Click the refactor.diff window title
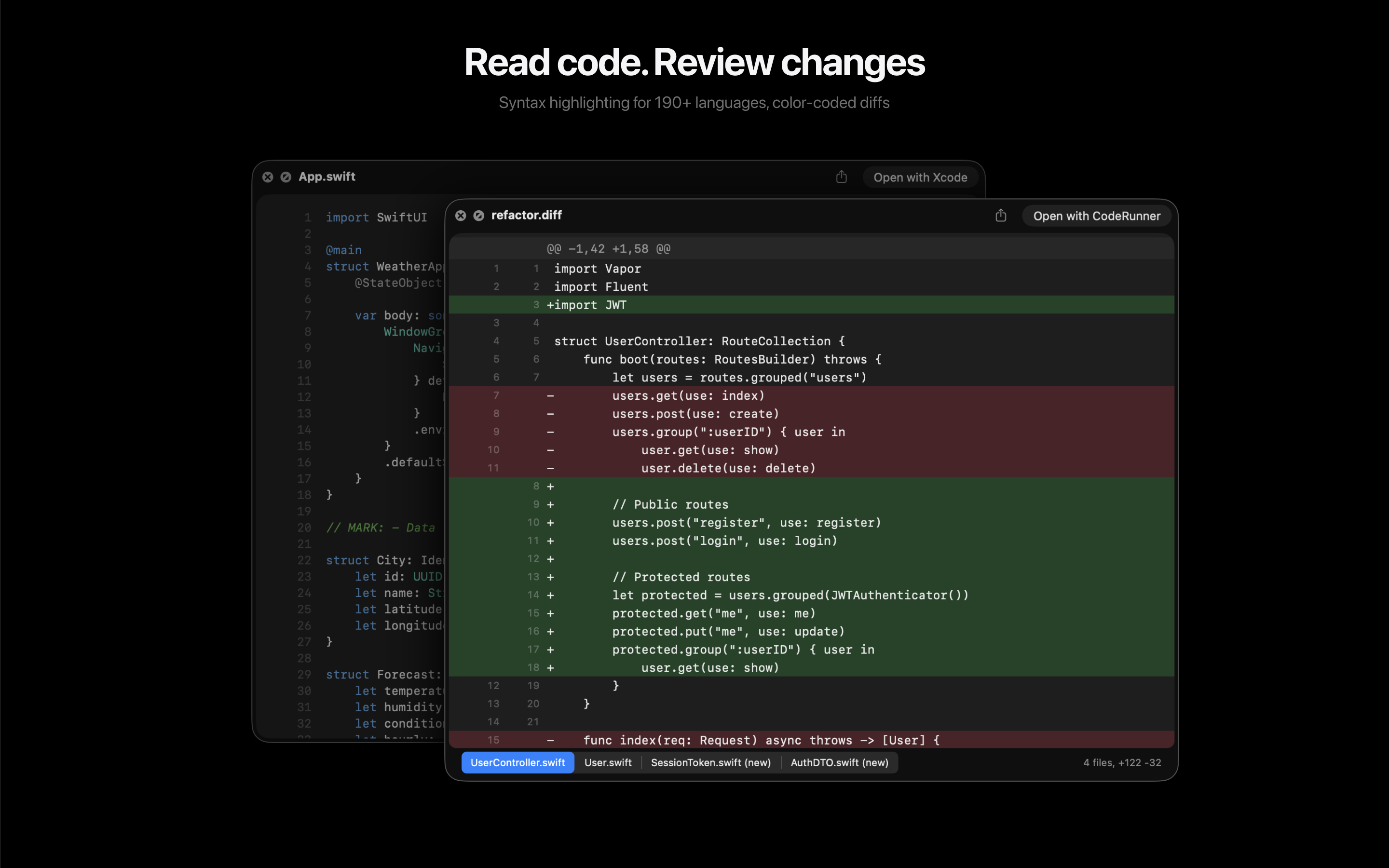 526,215
